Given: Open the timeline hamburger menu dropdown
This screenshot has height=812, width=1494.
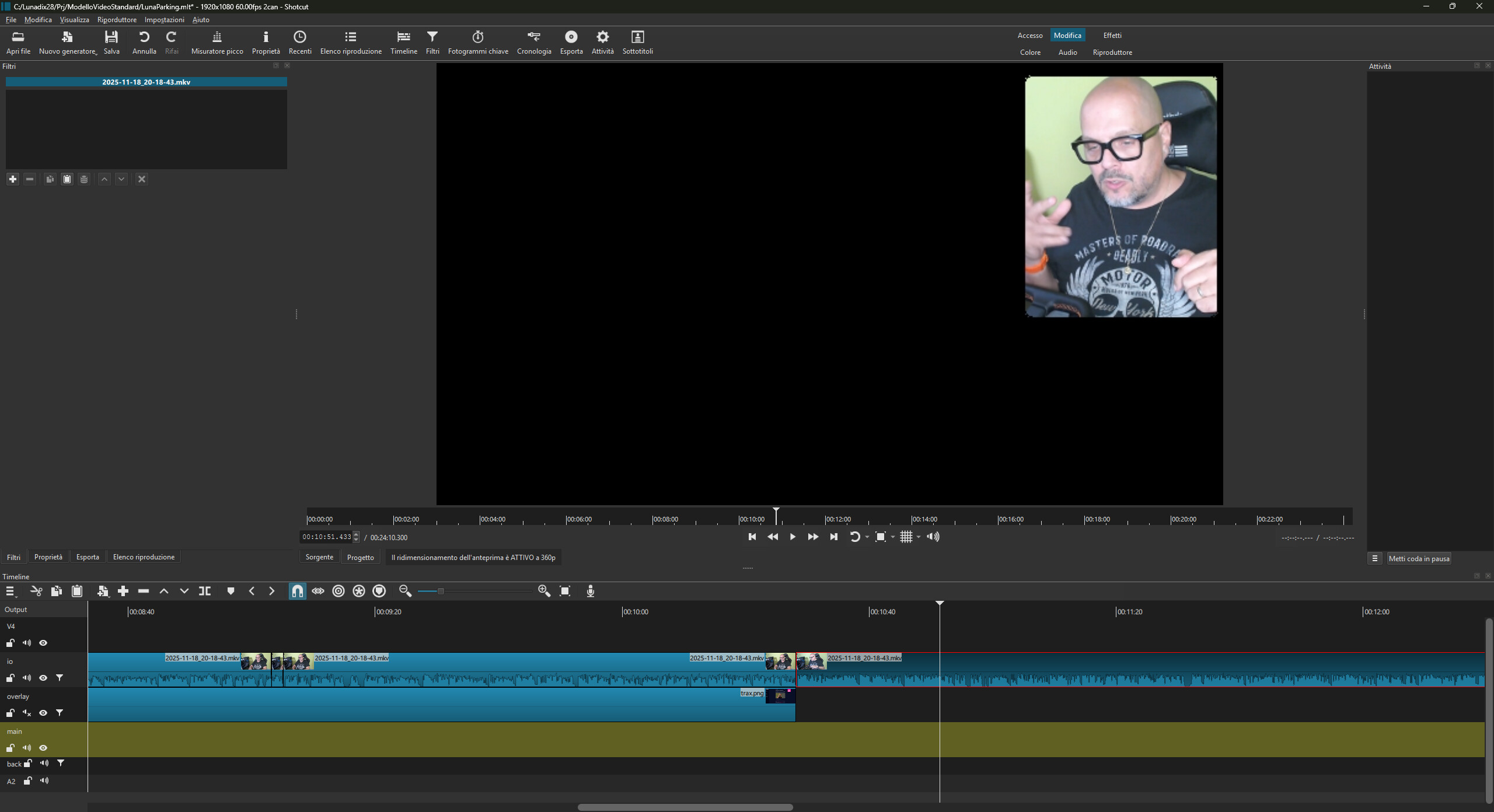Looking at the screenshot, I should point(10,591).
